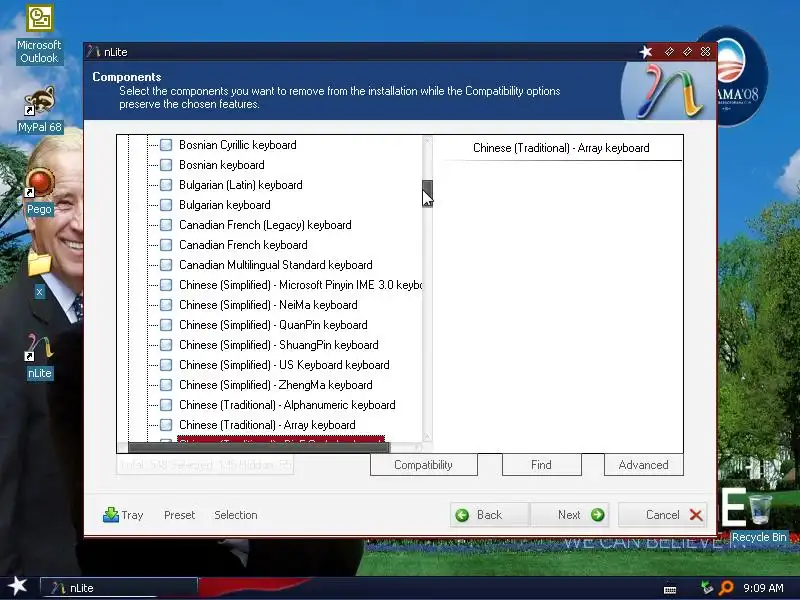Open the Selection menu
This screenshot has width=800, height=600.
click(236, 515)
